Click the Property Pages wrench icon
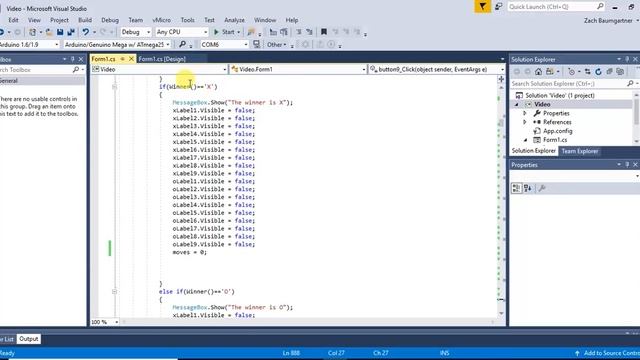The image size is (640, 360). point(542,188)
